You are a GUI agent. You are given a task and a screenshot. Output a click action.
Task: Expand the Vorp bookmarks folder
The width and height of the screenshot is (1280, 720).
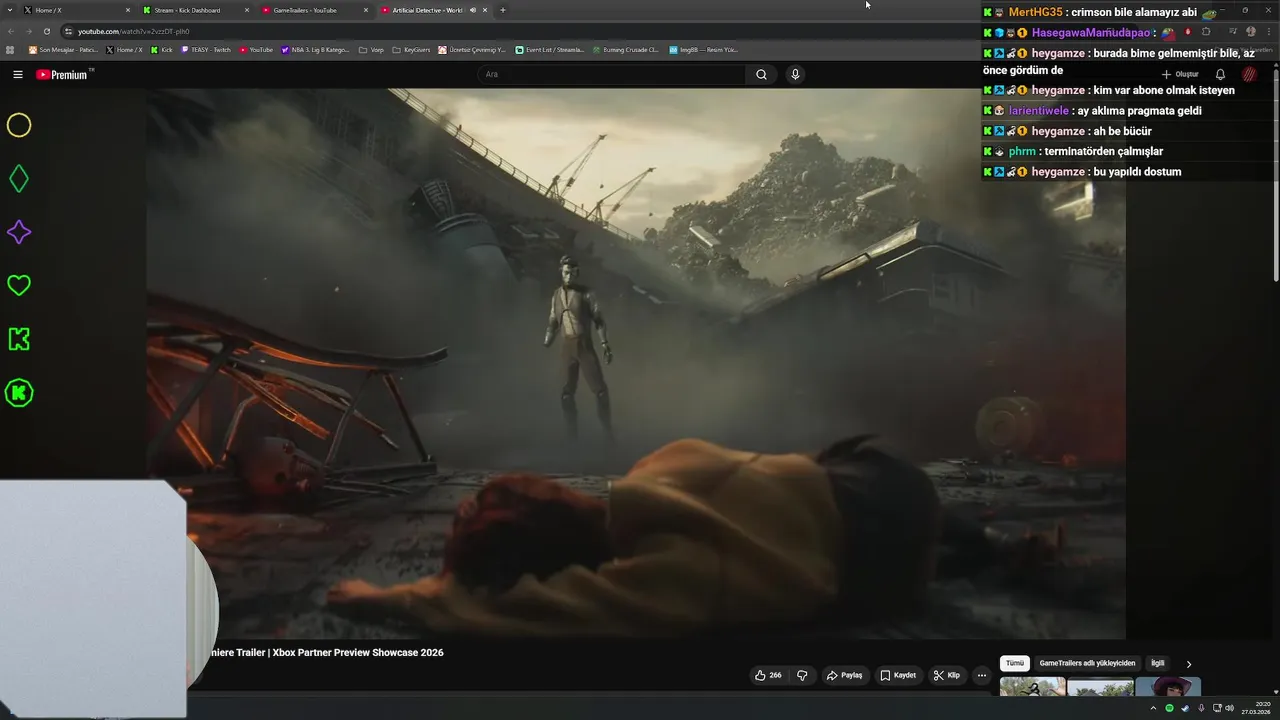coord(371,49)
